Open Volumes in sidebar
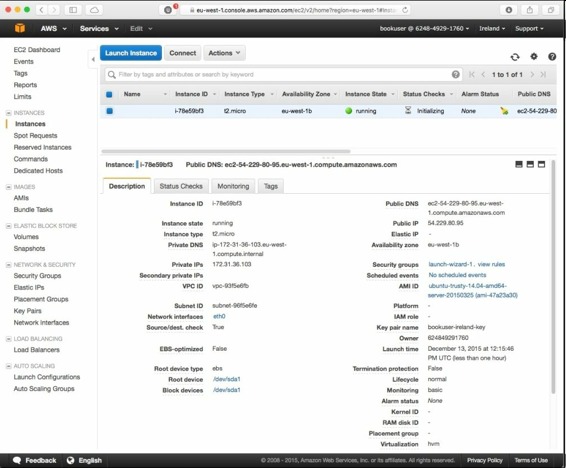 (x=26, y=237)
